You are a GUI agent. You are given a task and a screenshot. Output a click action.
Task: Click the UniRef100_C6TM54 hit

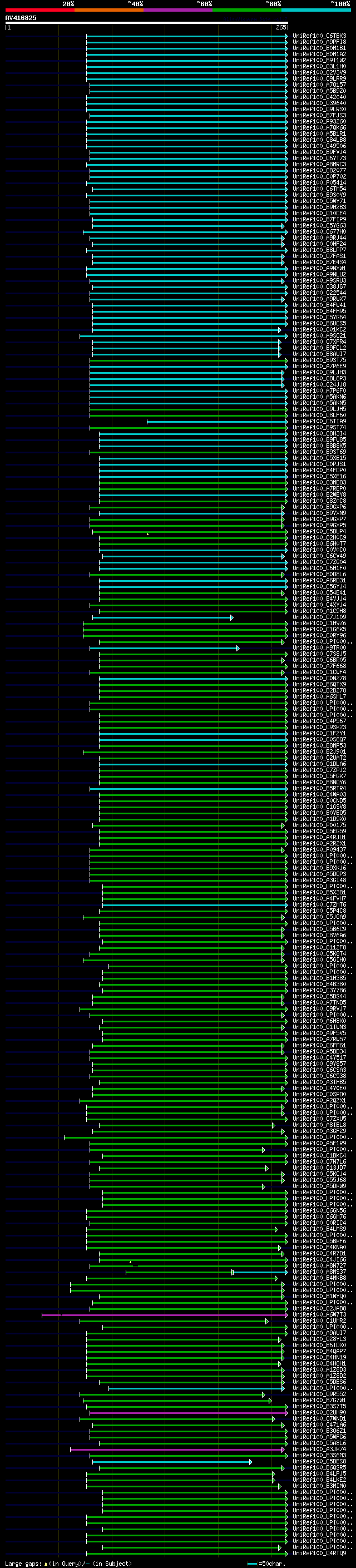pos(319,189)
